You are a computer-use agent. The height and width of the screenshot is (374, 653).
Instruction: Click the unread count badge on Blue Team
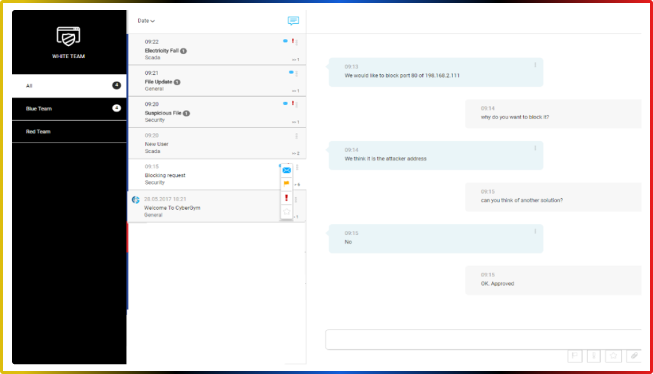(117, 108)
